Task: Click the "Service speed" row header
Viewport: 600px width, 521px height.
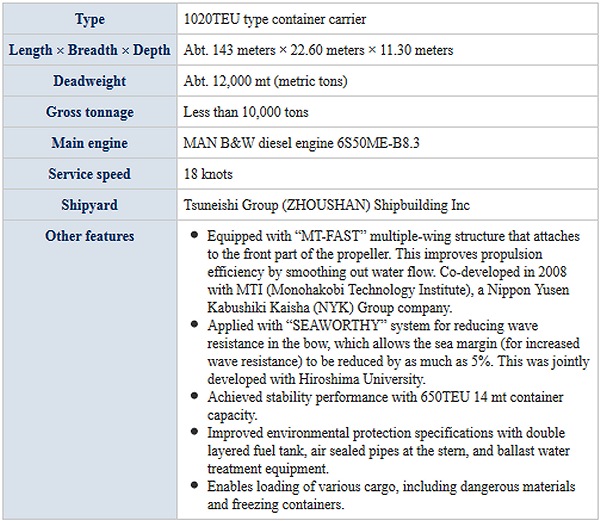Action: coord(90,174)
